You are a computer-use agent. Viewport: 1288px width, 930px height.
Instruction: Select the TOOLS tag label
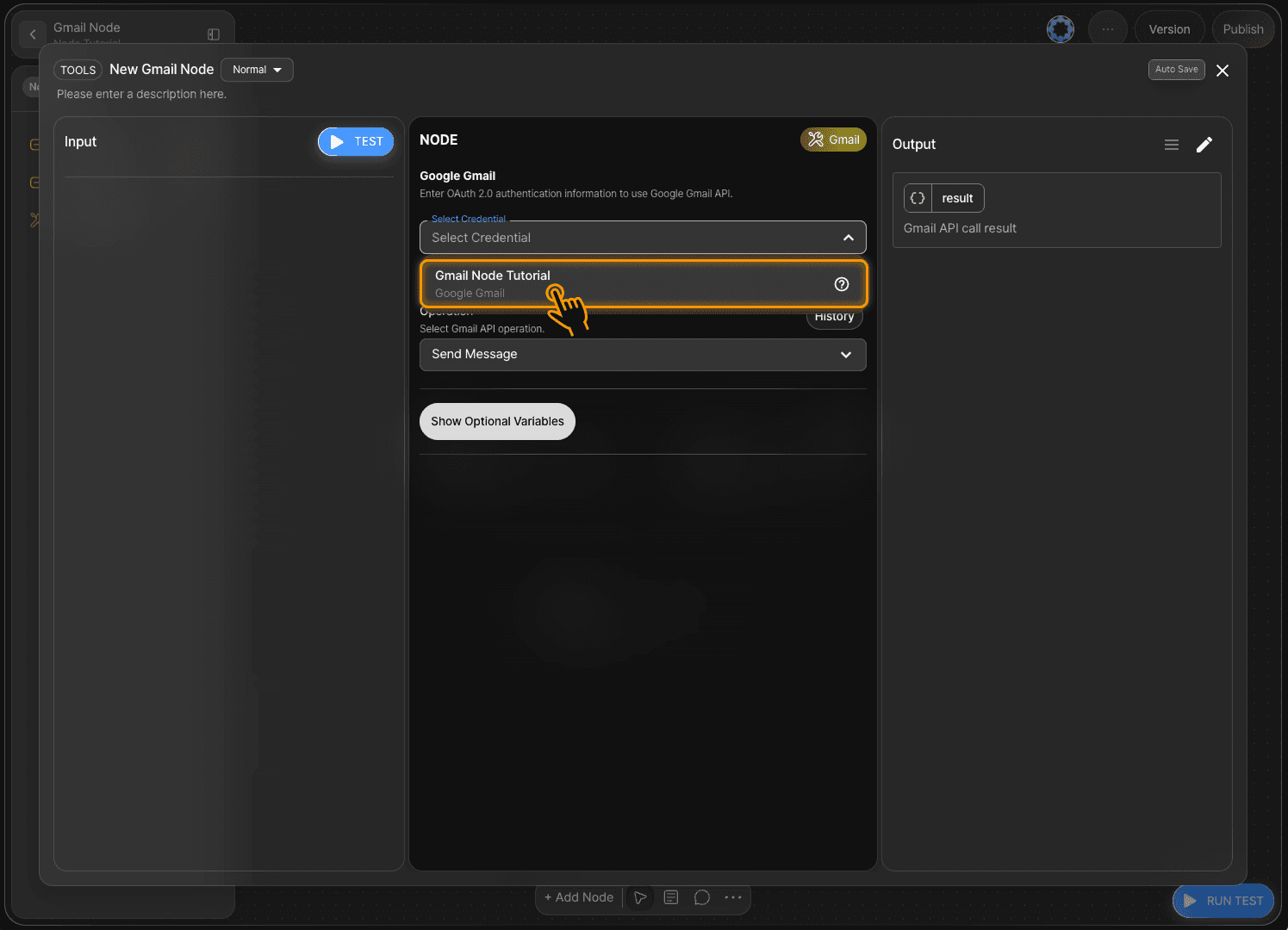pos(78,70)
